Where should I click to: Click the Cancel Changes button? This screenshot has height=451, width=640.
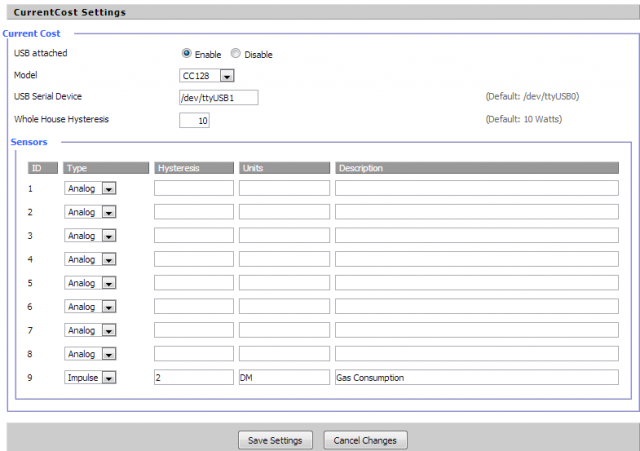[x=365, y=440]
